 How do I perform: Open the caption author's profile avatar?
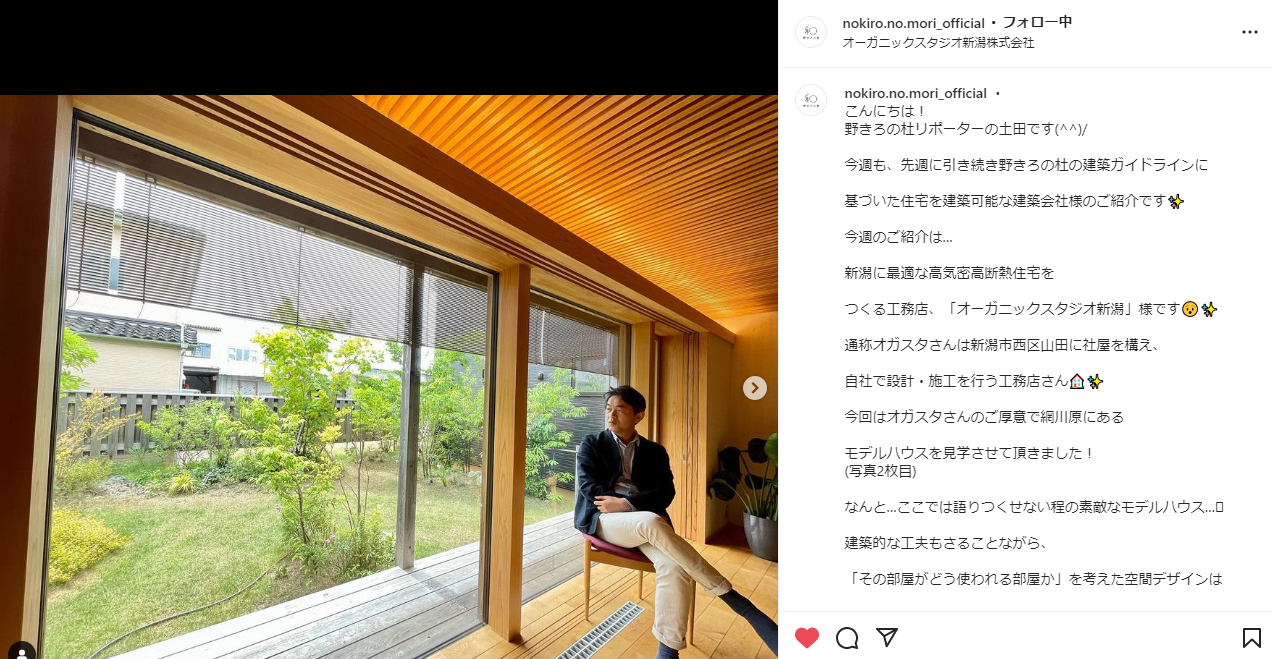pos(811,100)
